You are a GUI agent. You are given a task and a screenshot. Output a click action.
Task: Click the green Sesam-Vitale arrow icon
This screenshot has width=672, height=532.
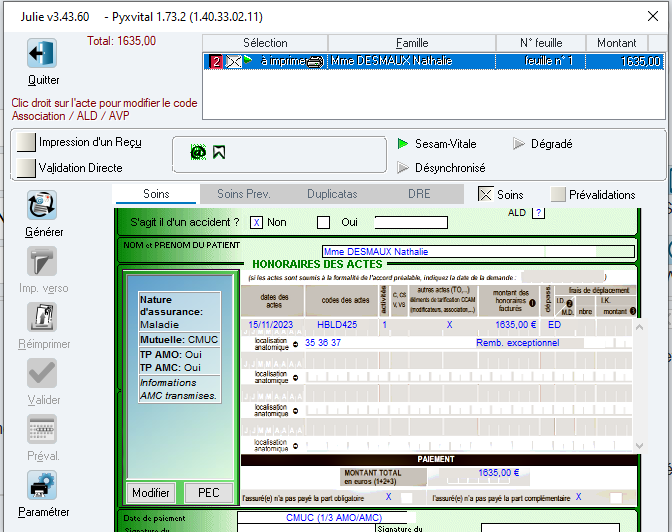(403, 144)
